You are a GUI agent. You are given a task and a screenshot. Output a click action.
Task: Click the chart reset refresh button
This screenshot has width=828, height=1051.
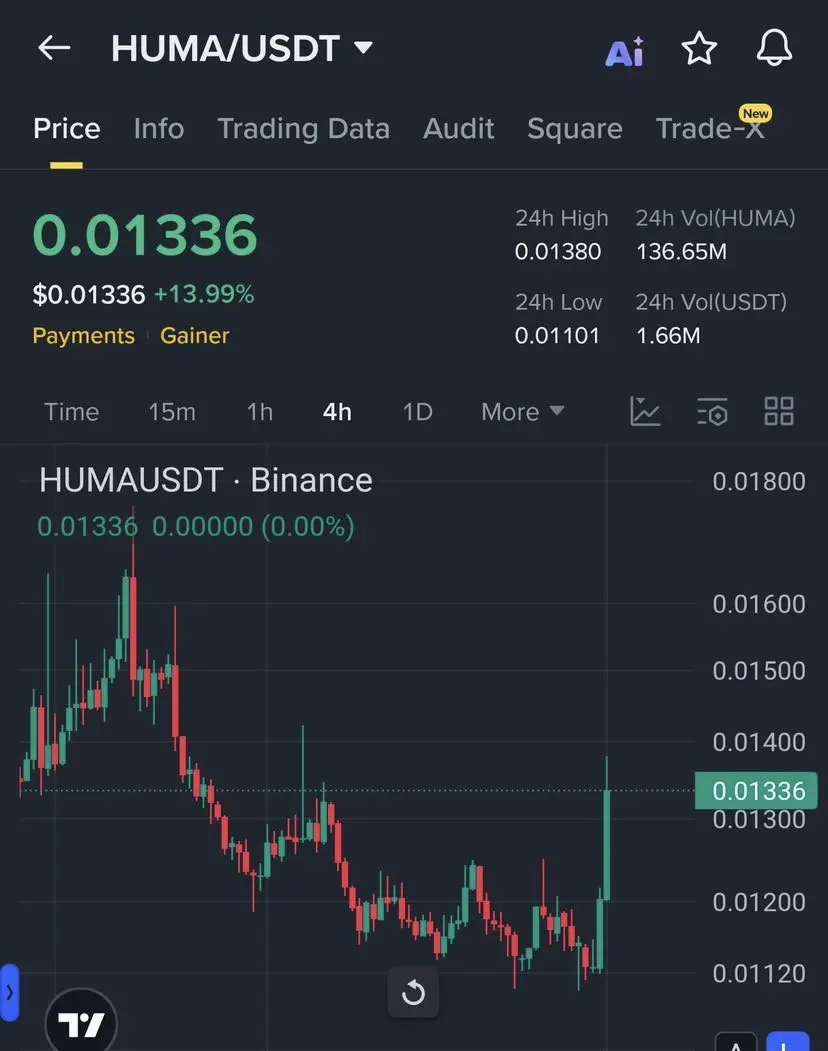[x=413, y=992]
